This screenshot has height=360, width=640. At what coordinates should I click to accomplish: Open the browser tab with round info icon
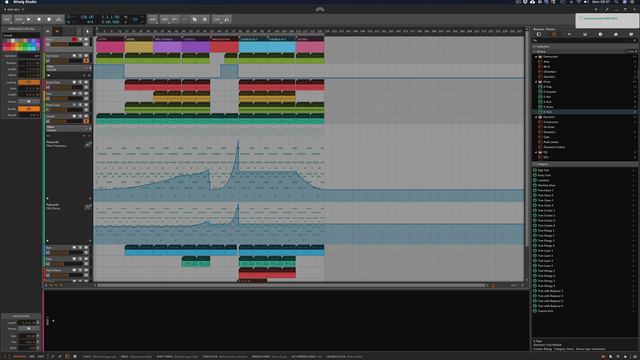pyautogui.click(x=600, y=35)
